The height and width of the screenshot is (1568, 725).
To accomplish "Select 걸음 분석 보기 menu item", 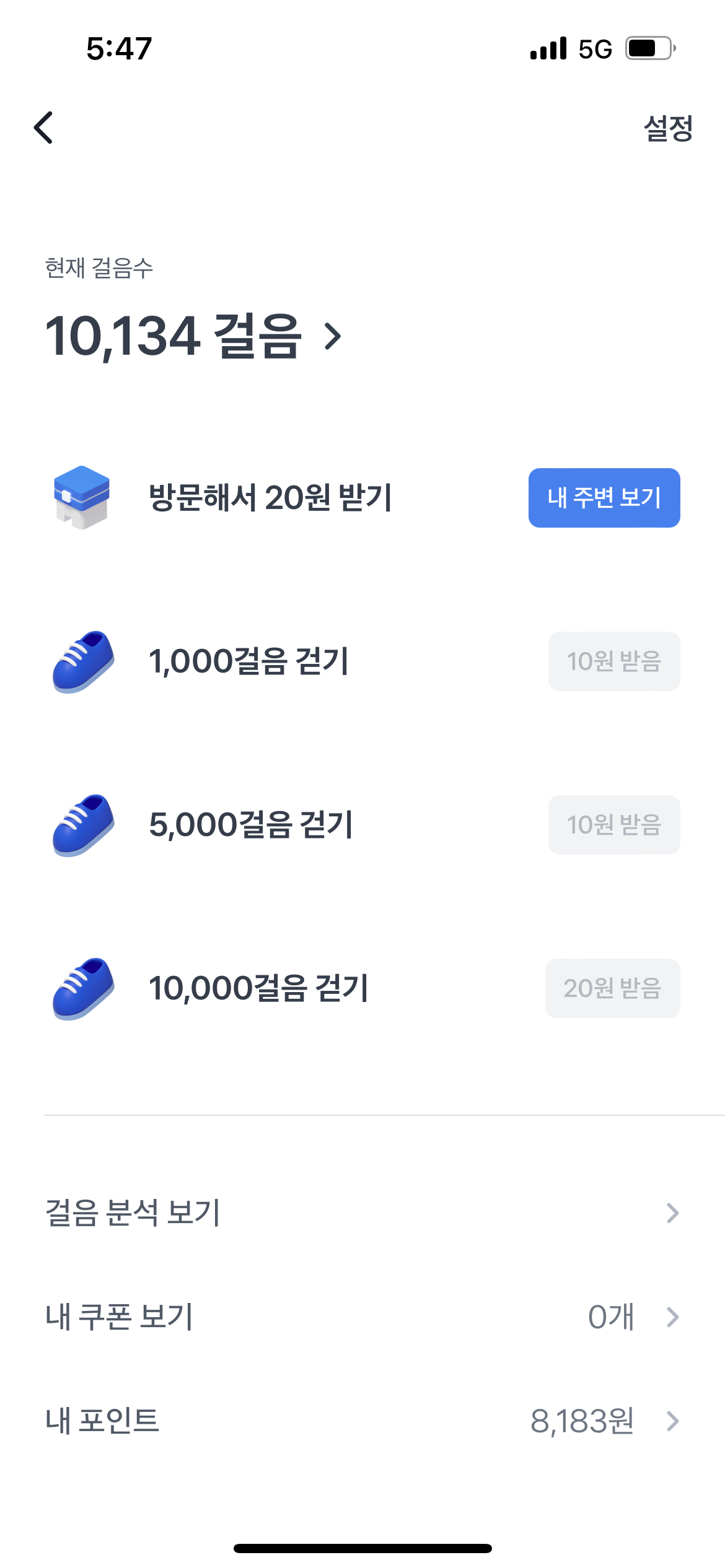I will tap(133, 1213).
